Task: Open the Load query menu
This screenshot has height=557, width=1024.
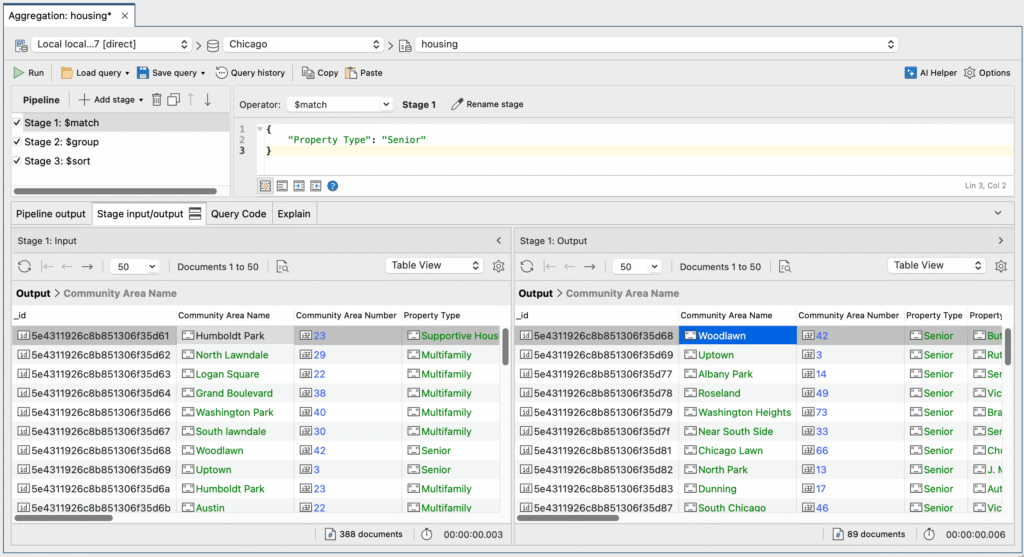Action: (95, 73)
